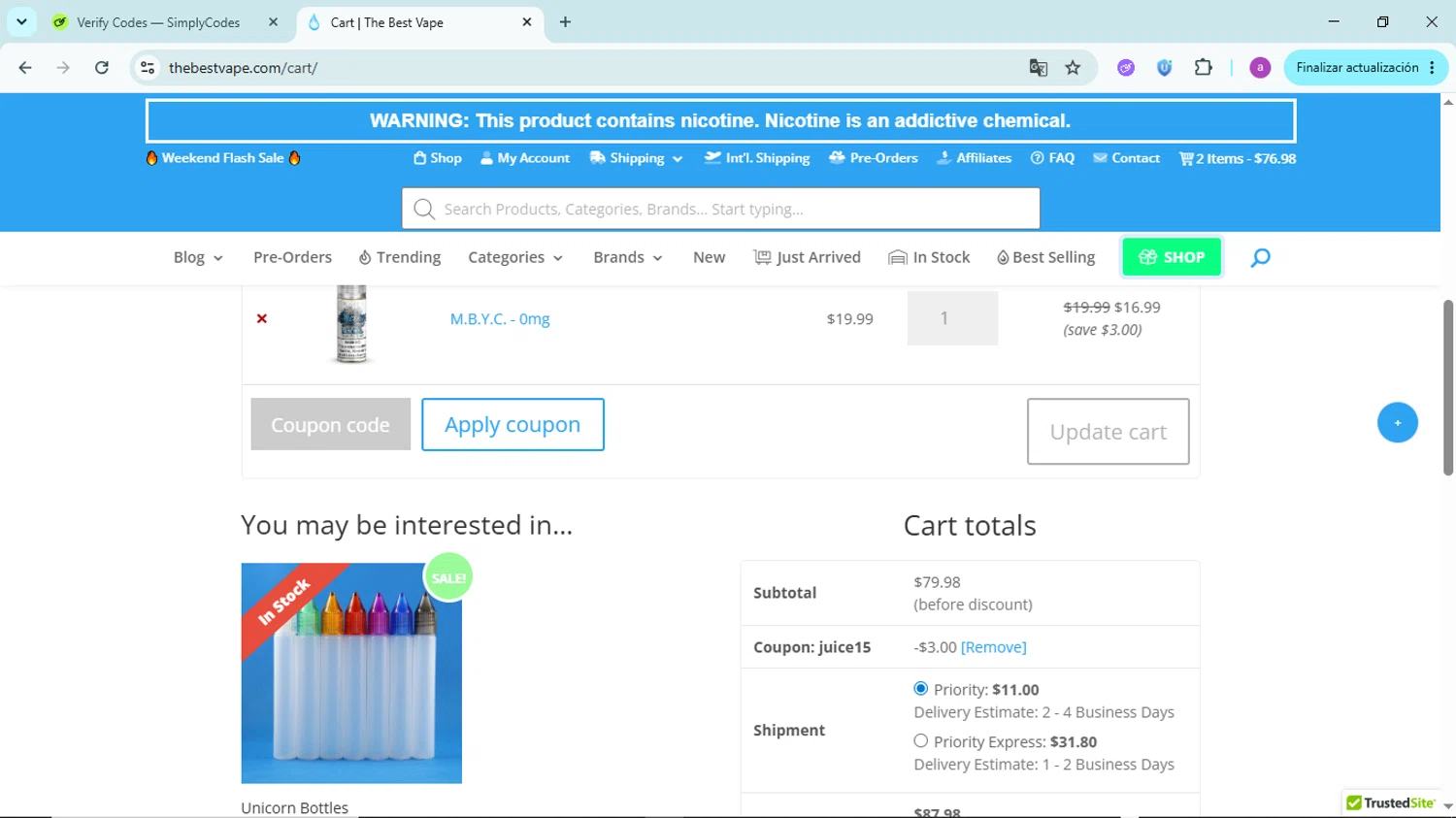Open the Pre-Orders link in blue header
Viewport: 1456px width, 818px height.
874,158
